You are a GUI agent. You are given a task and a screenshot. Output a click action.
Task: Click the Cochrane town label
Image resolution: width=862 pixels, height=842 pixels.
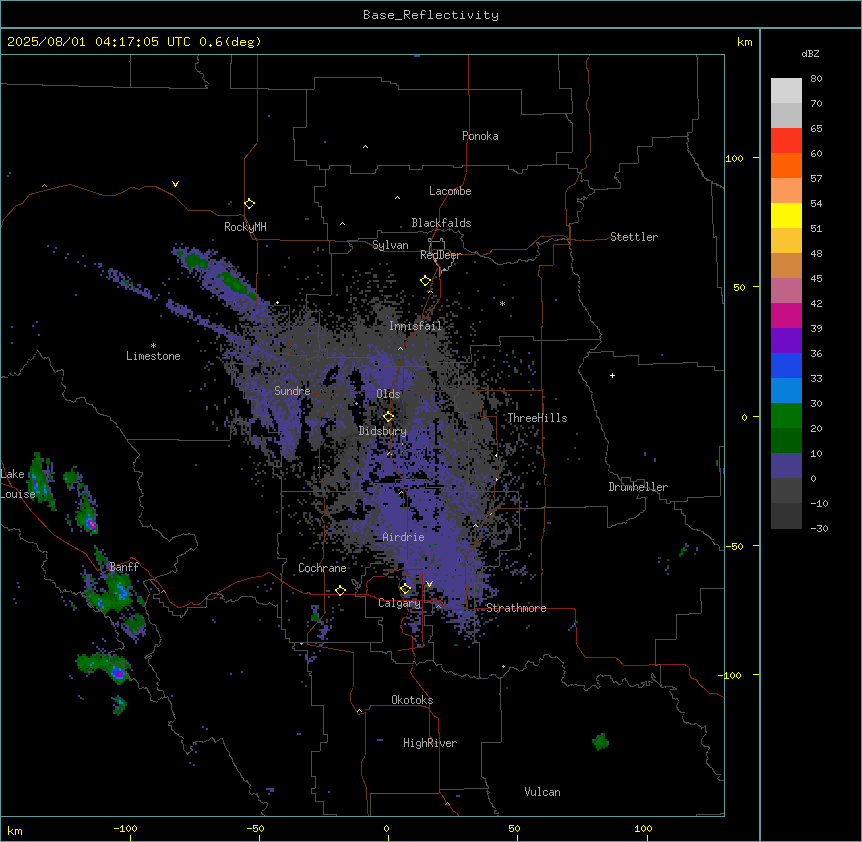[x=322, y=568]
